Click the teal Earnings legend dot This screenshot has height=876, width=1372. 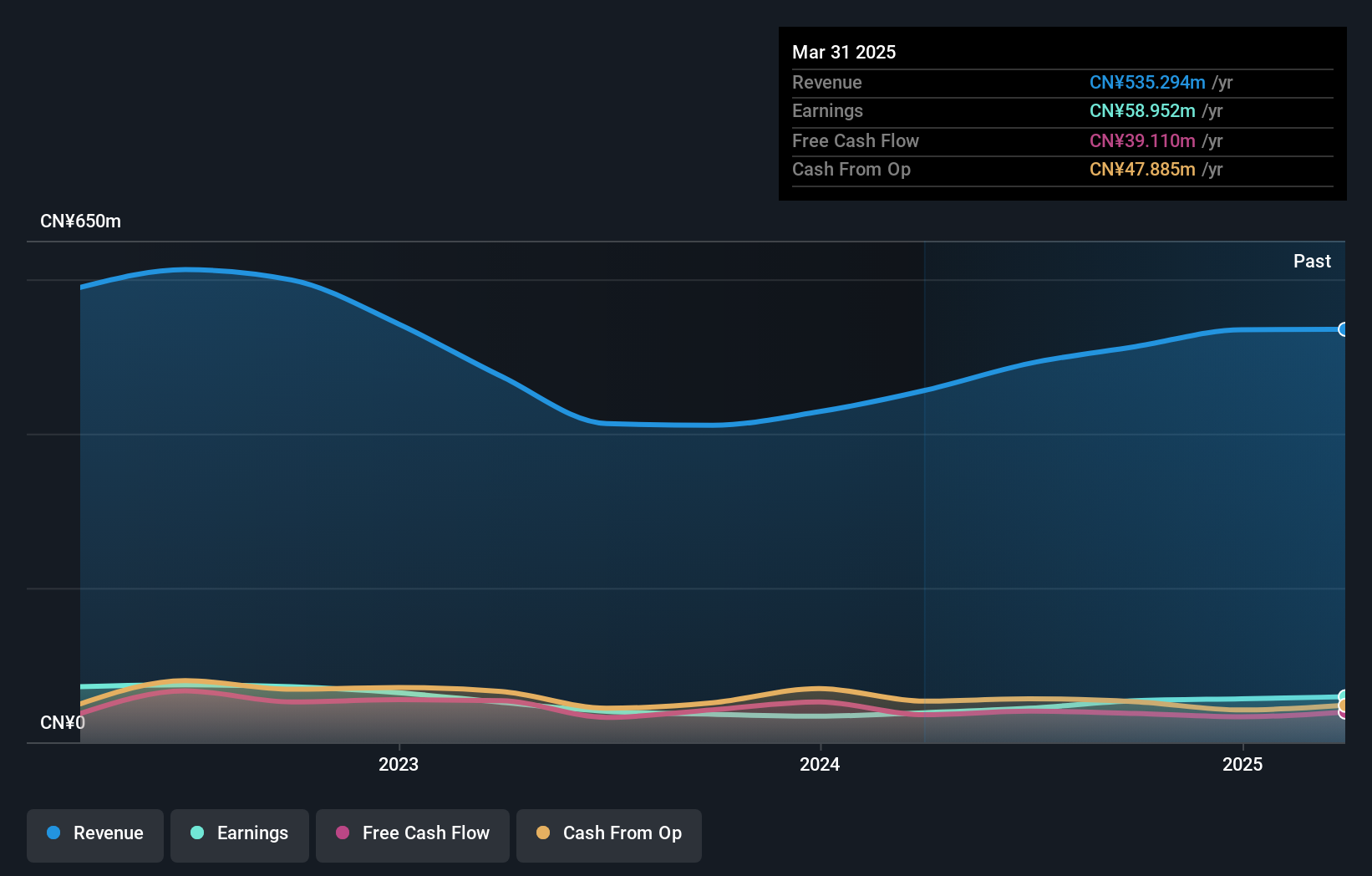point(197,833)
